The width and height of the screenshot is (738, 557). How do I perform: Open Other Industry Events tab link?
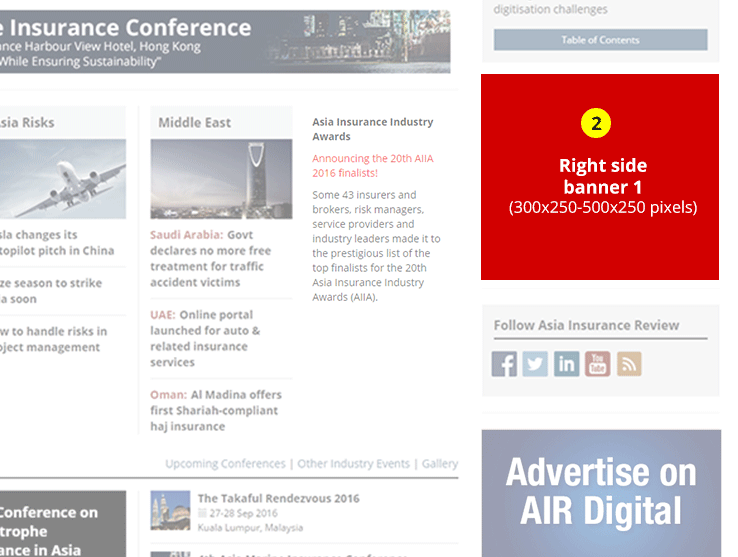pos(353,464)
